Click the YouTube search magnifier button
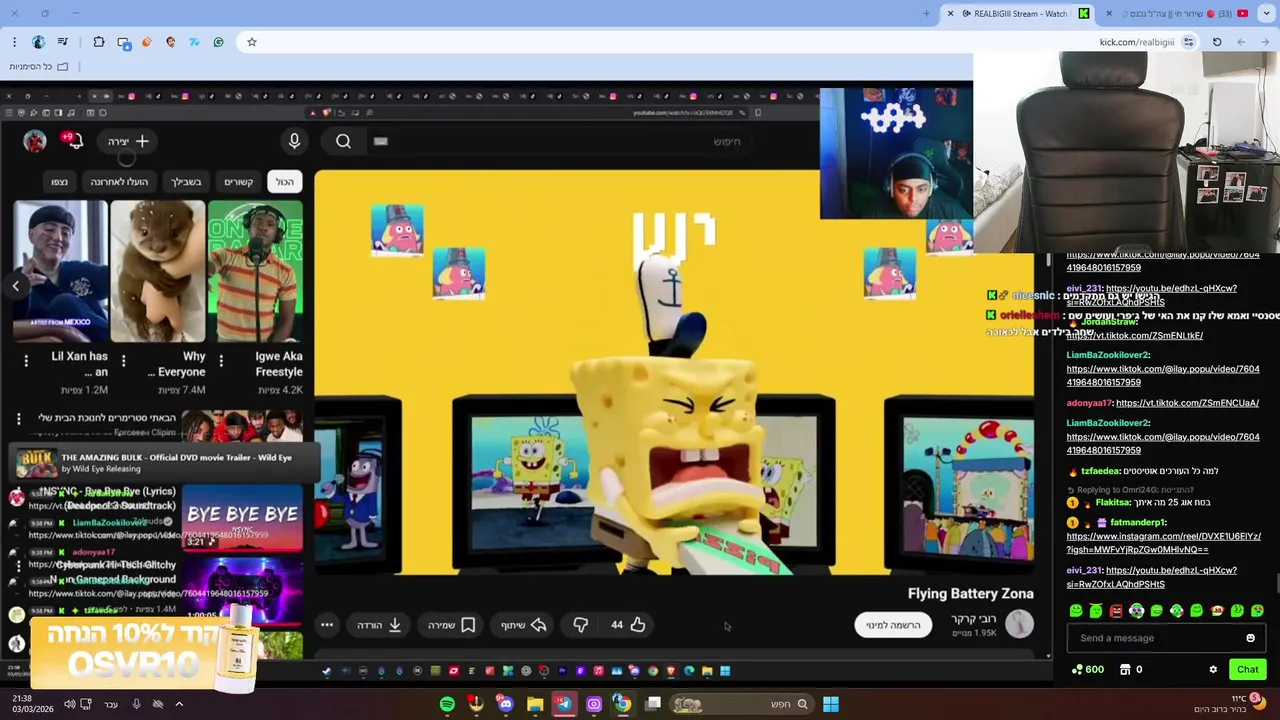 pos(343,141)
